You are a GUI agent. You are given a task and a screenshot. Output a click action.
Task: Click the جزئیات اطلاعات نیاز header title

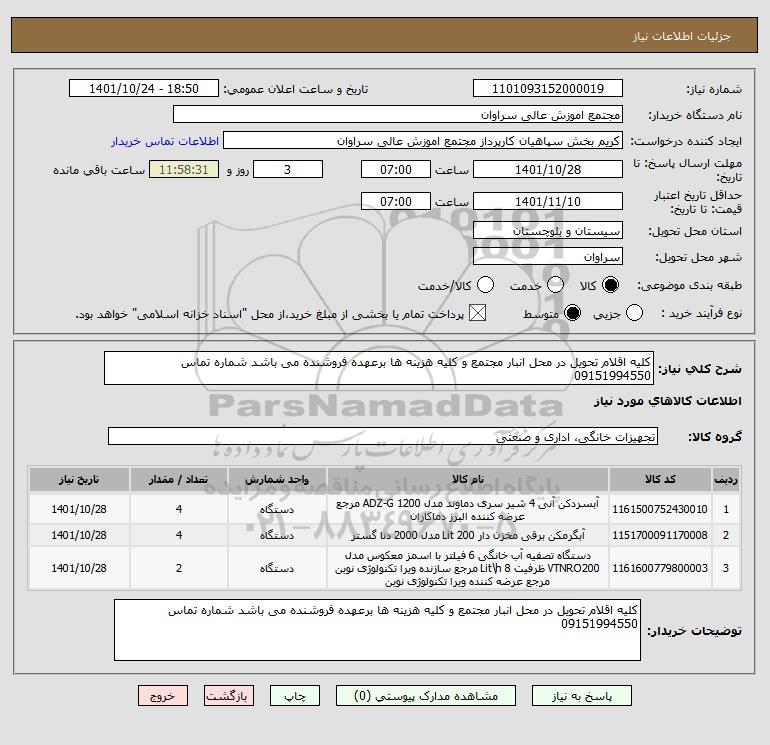coord(682,36)
